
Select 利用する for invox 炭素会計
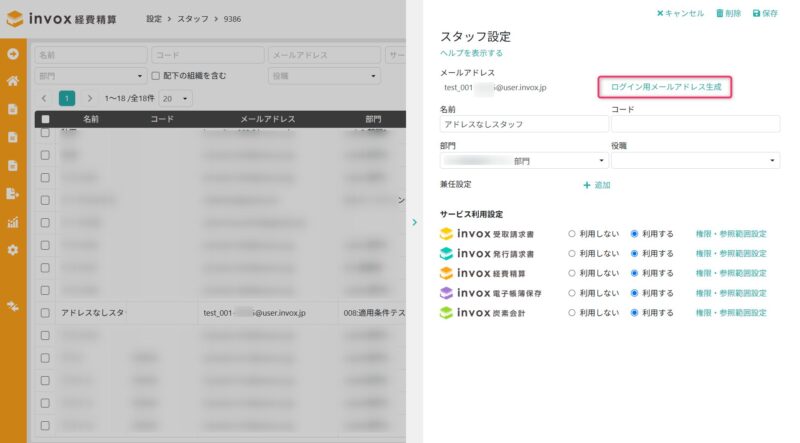point(634,313)
